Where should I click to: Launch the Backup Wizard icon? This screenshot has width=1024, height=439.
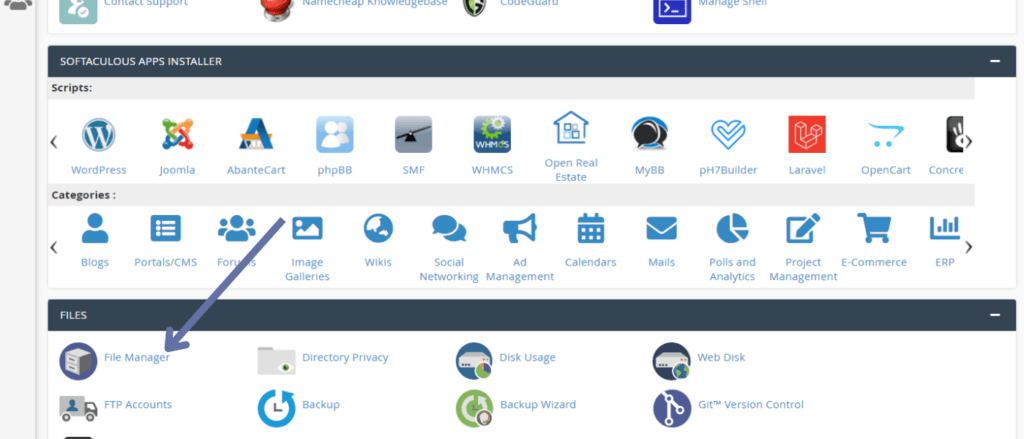tap(474, 408)
